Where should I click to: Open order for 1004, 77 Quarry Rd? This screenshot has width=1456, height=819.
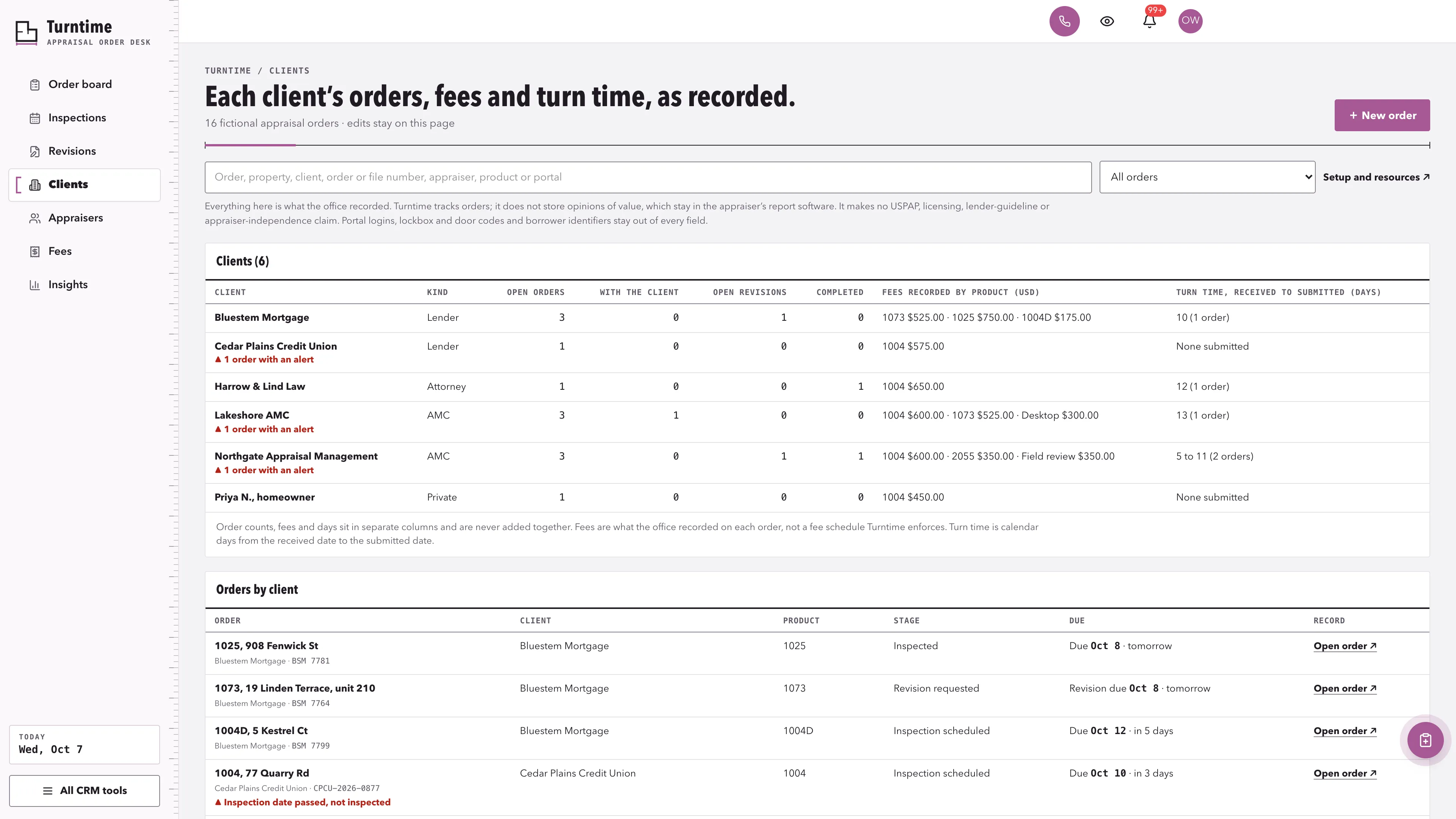tap(1345, 773)
